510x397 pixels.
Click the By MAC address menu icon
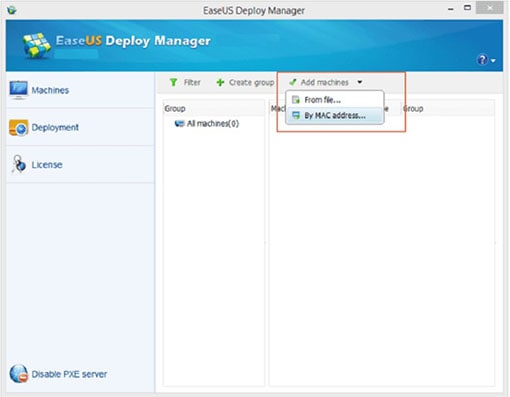[295, 115]
